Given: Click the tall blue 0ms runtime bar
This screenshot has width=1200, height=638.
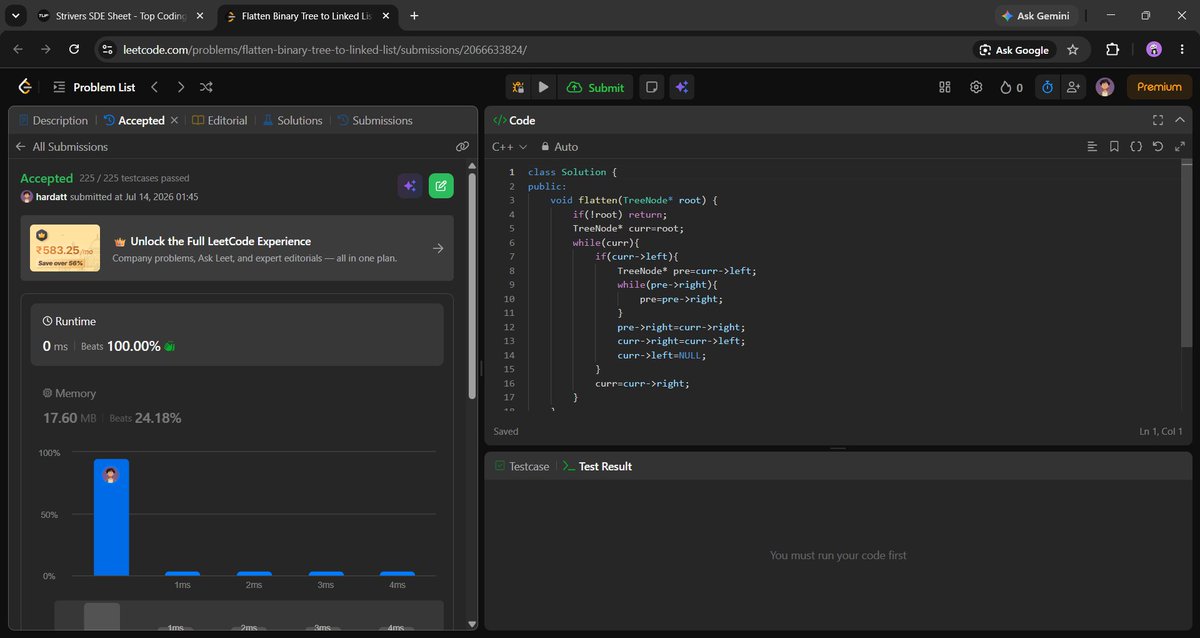Looking at the screenshot, I should tap(111, 517).
